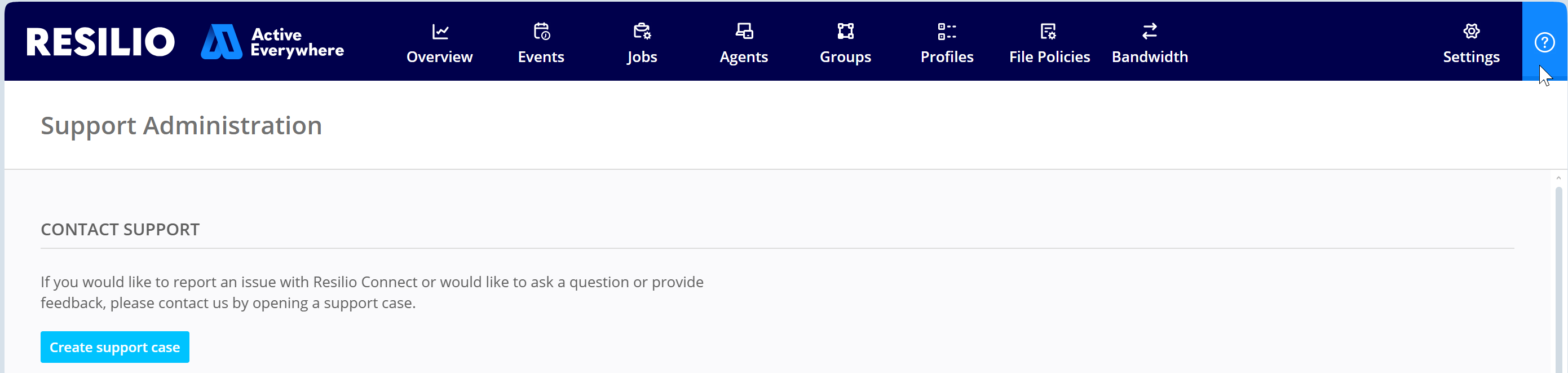The image size is (1568, 373).
Task: Open the Settings menu label
Action: click(x=1471, y=58)
